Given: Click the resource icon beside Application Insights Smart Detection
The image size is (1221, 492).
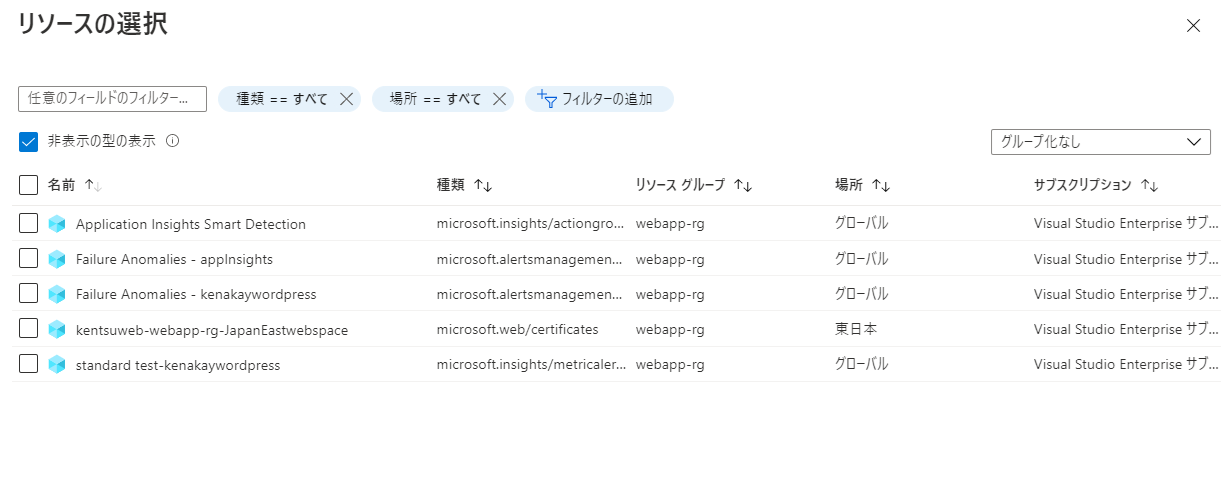Looking at the screenshot, I should click(57, 224).
